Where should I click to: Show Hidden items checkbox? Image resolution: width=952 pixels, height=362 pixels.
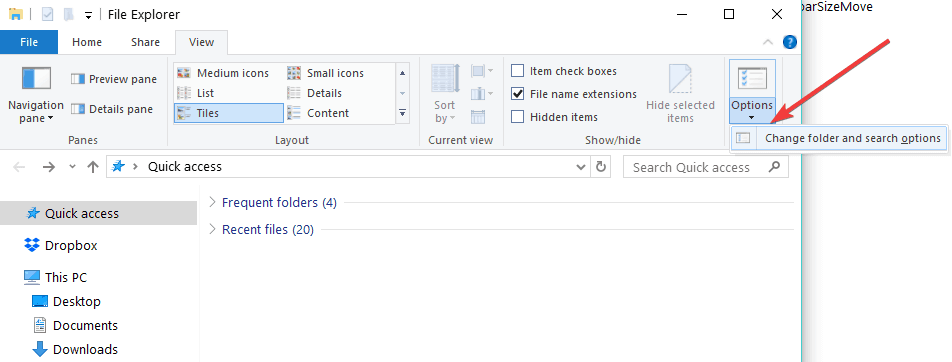[x=554, y=117]
